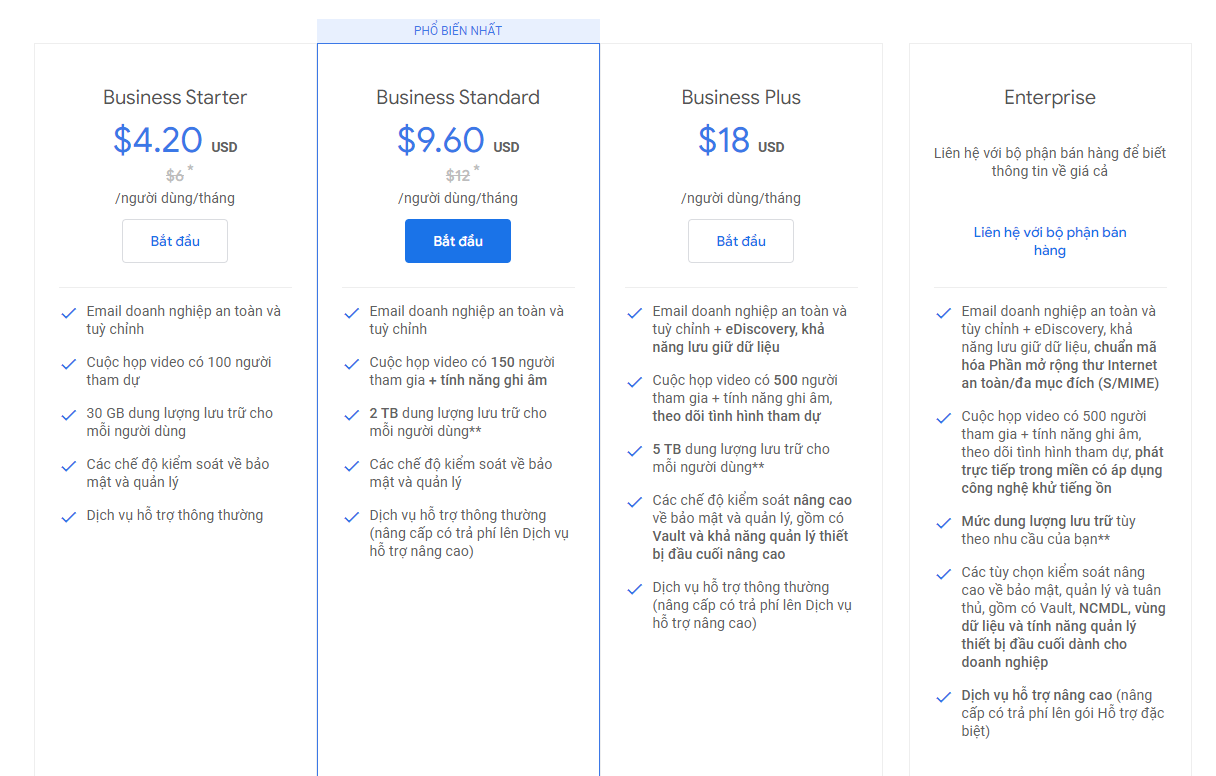Click the $18 Business Plus price

pyautogui.click(x=724, y=140)
